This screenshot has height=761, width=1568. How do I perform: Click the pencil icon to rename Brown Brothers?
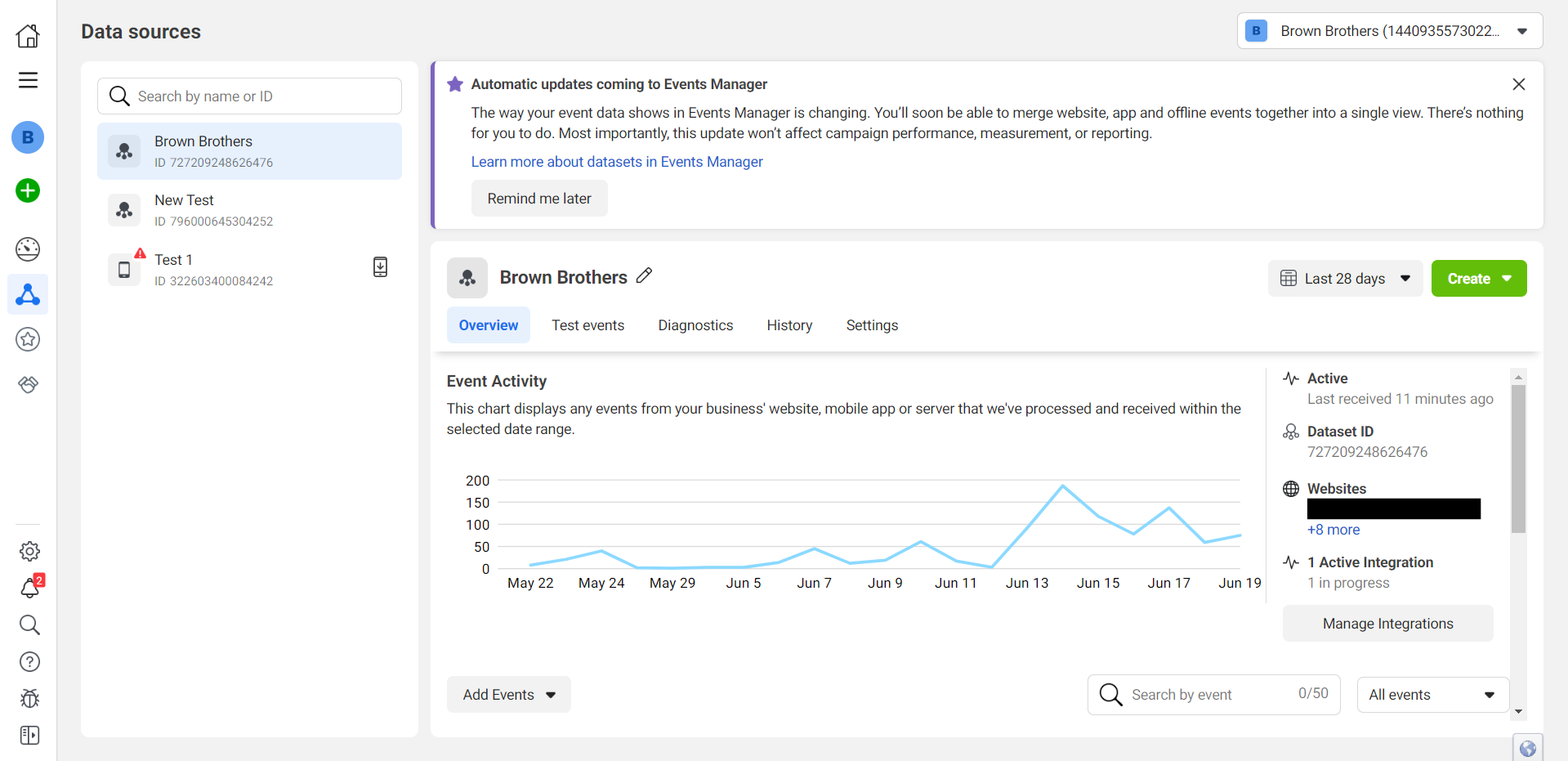pyautogui.click(x=644, y=275)
